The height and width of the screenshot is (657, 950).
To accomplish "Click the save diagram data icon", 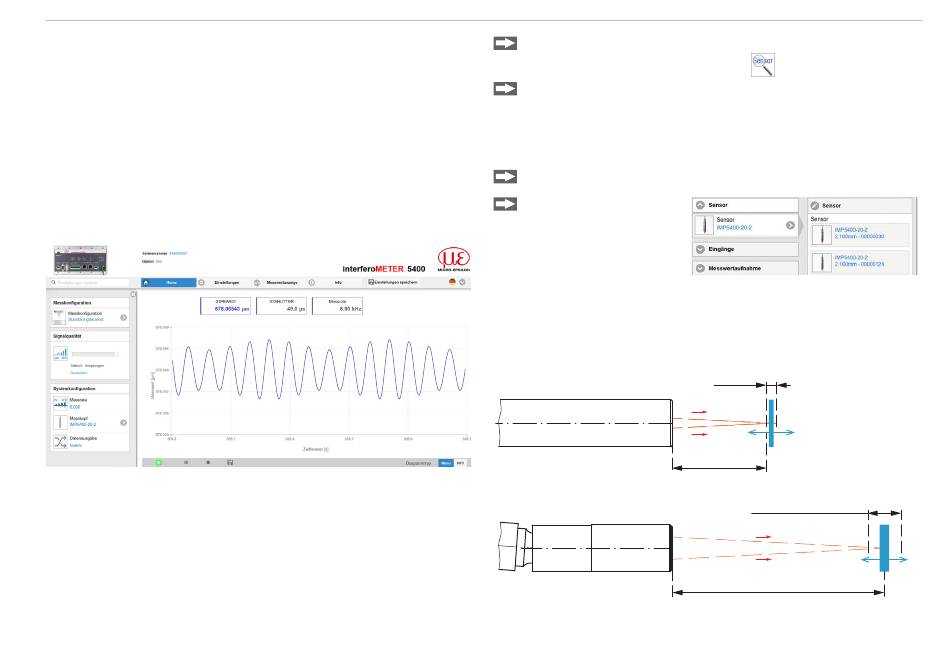I will (x=230, y=462).
